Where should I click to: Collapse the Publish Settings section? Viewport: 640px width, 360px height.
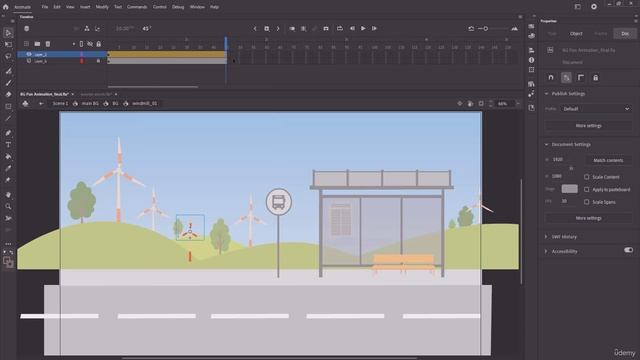click(547, 93)
